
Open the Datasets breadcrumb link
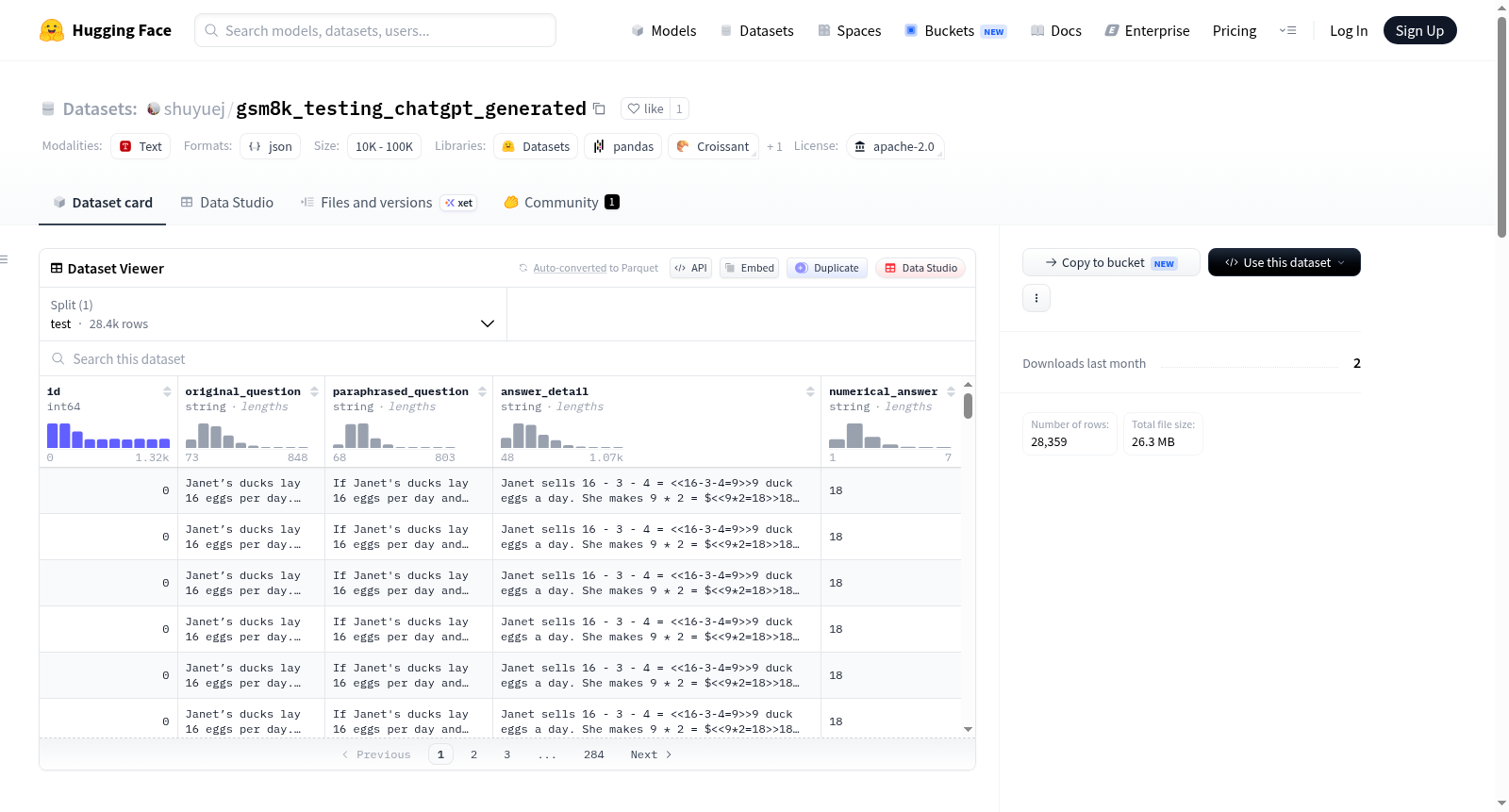click(x=100, y=108)
